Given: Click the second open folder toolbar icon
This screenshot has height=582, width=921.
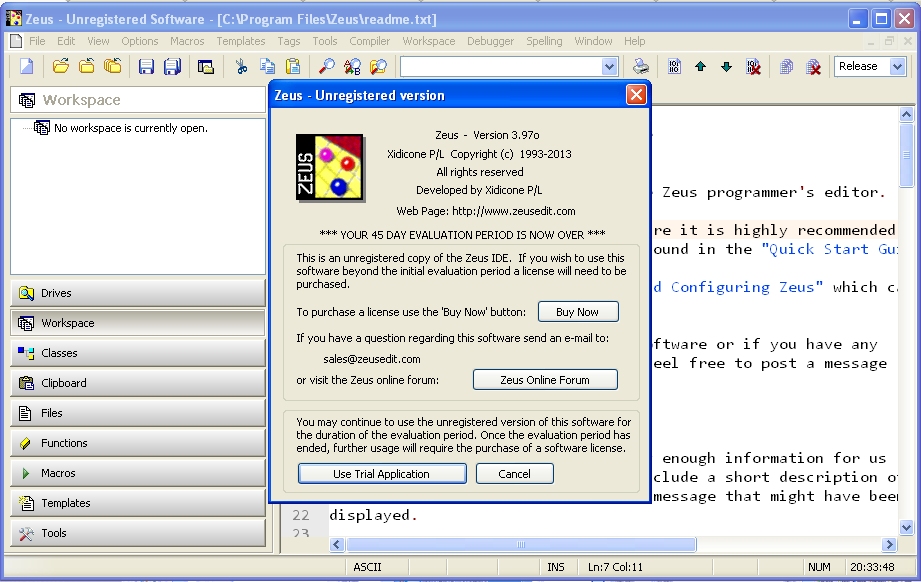Looking at the screenshot, I should 86,66.
